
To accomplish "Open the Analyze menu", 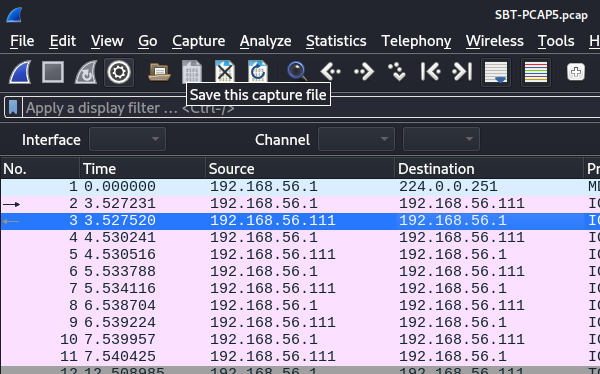I will click(266, 41).
